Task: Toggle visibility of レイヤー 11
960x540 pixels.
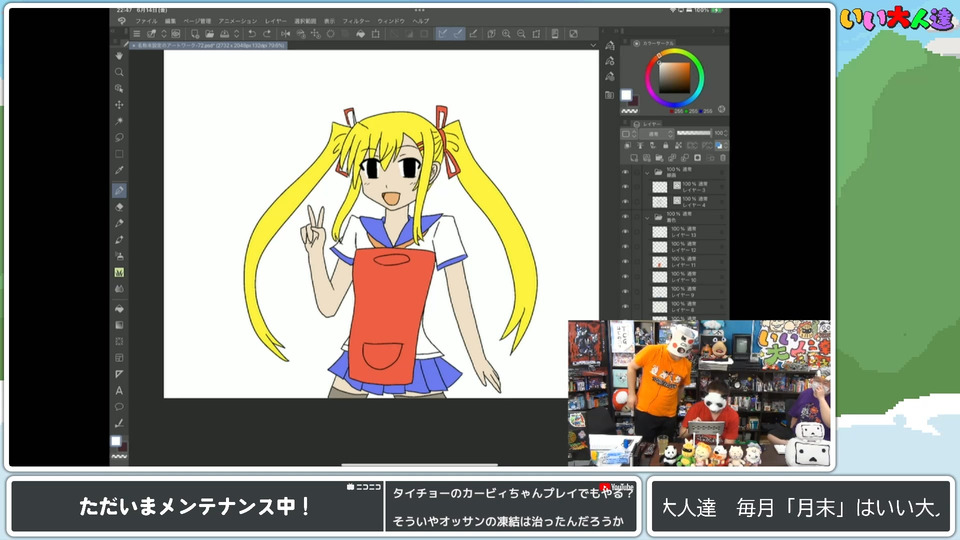Action: 625,260
